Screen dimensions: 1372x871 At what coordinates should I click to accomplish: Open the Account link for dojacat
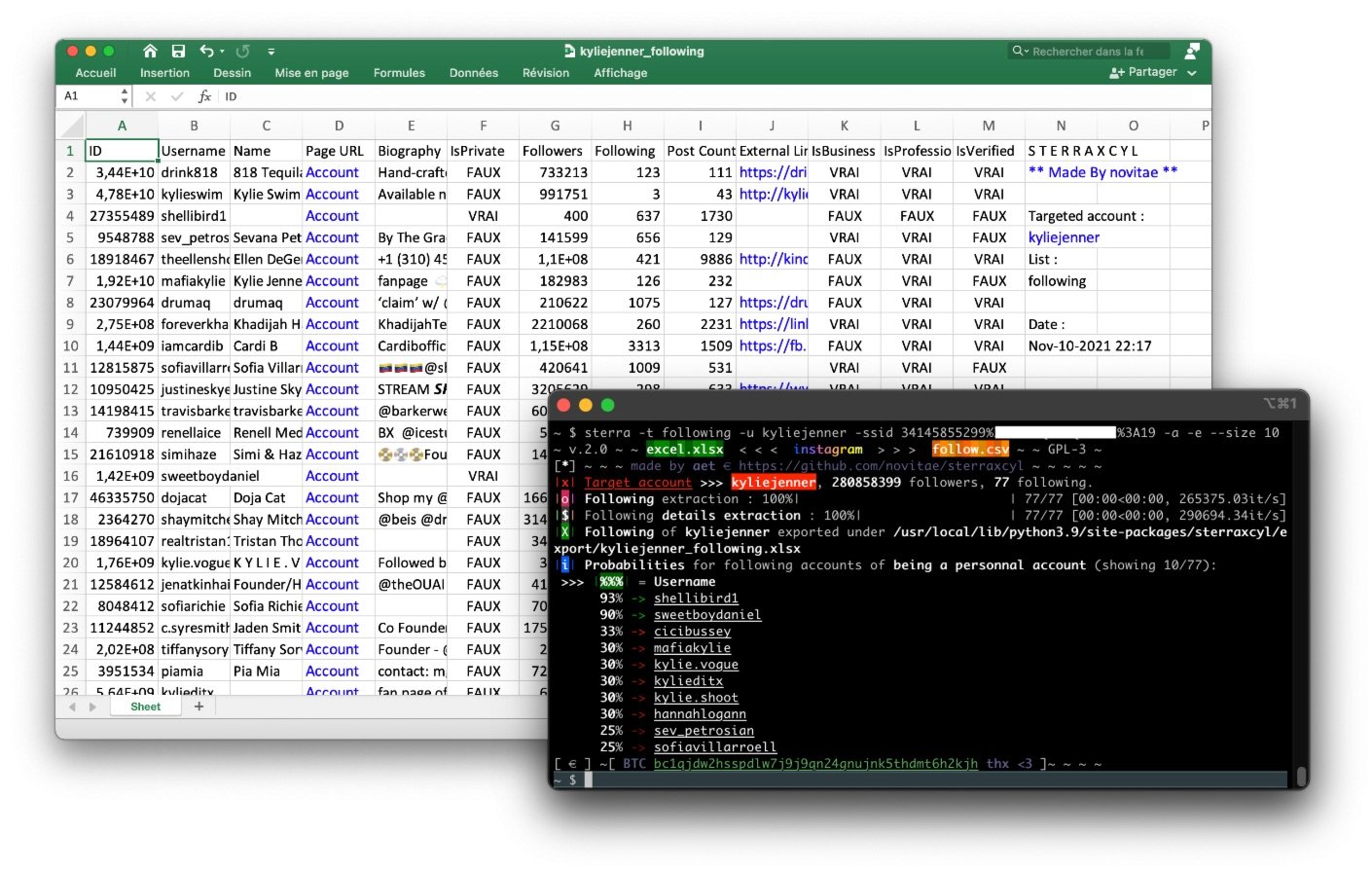point(332,497)
